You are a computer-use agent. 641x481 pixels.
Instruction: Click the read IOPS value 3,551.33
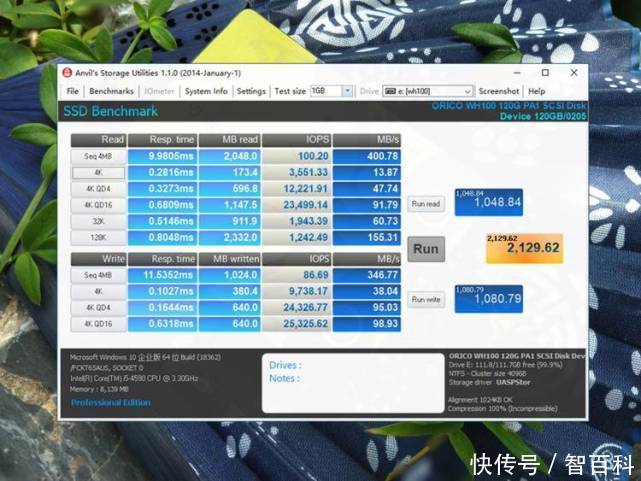[x=297, y=172]
